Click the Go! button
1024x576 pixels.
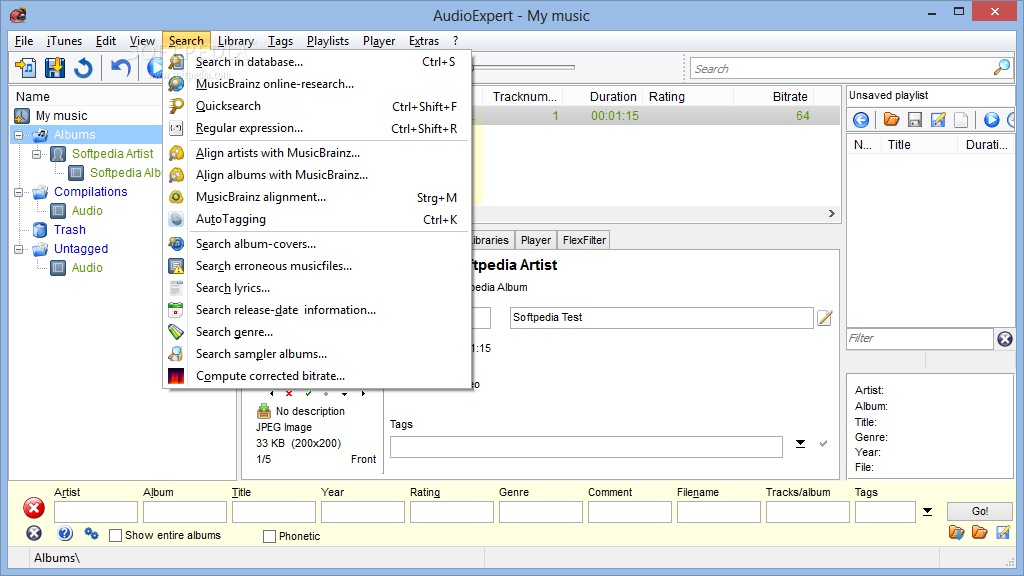(980, 511)
